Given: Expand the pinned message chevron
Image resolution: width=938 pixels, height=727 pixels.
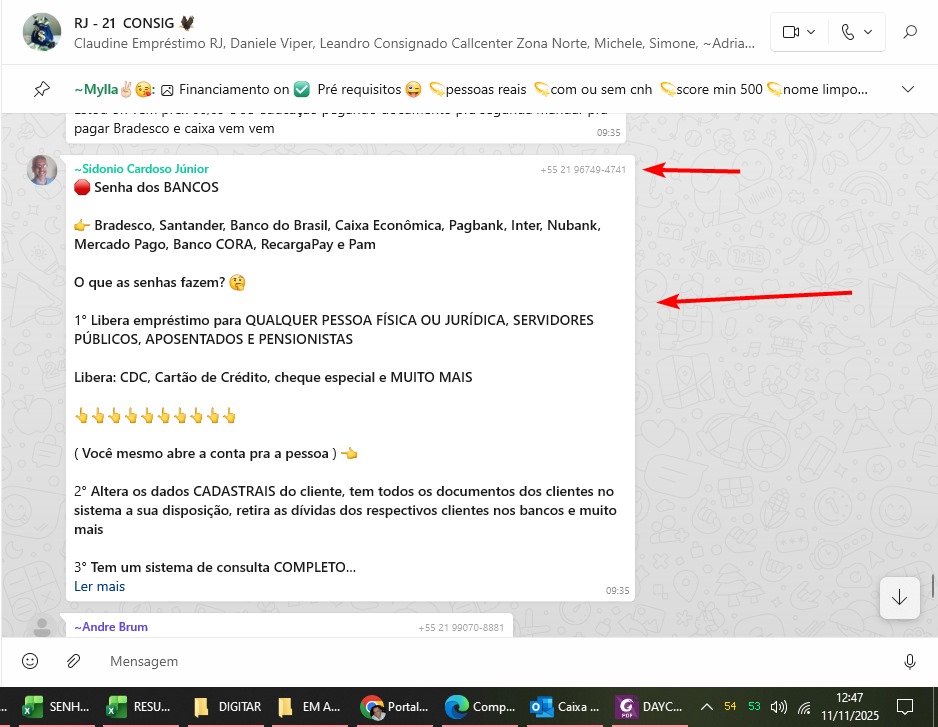Looking at the screenshot, I should (908, 89).
